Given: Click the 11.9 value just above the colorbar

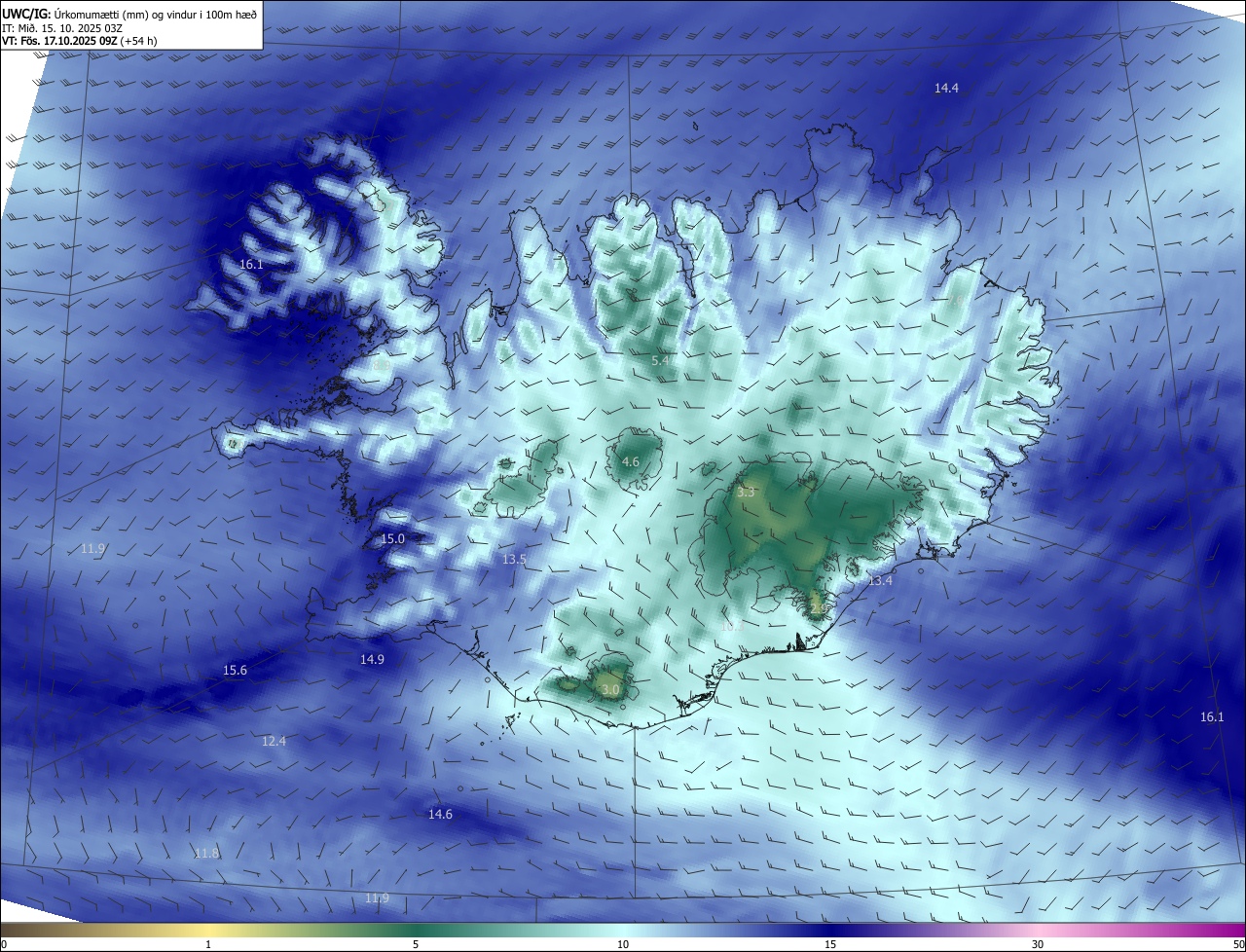Looking at the screenshot, I should [377, 898].
